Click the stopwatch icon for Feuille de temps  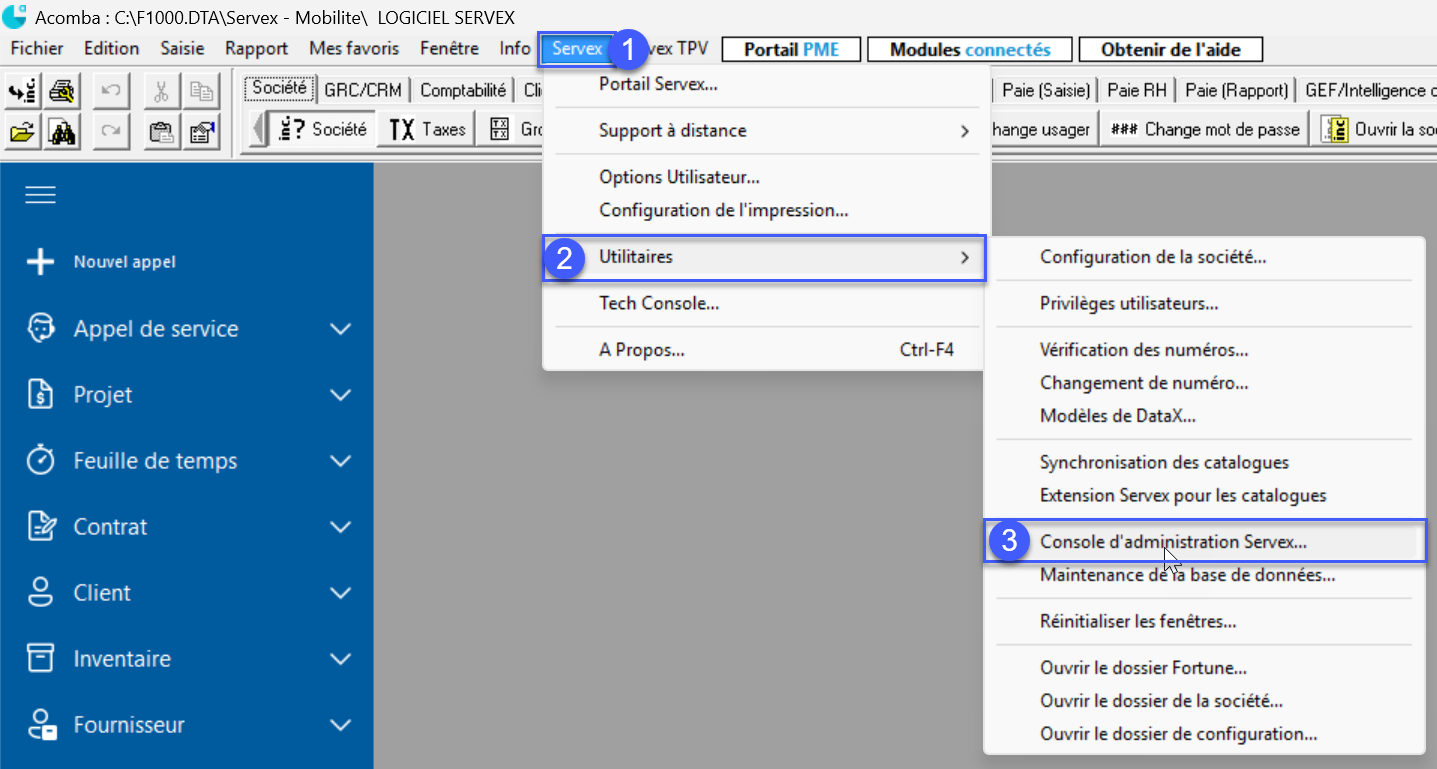pyautogui.click(x=40, y=461)
